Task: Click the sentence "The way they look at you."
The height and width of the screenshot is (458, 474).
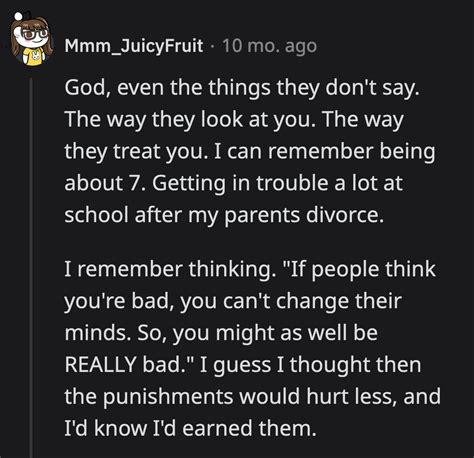Action: pyautogui.click(x=190, y=120)
